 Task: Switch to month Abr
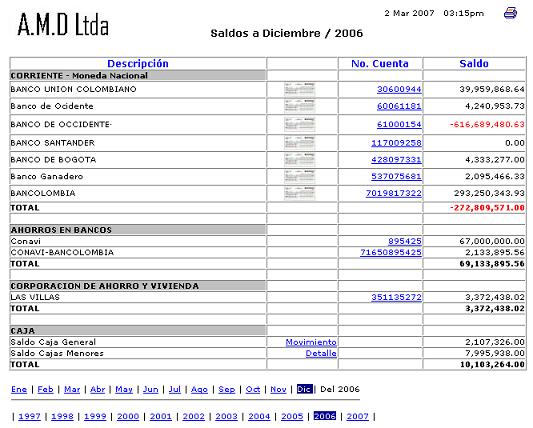point(98,389)
